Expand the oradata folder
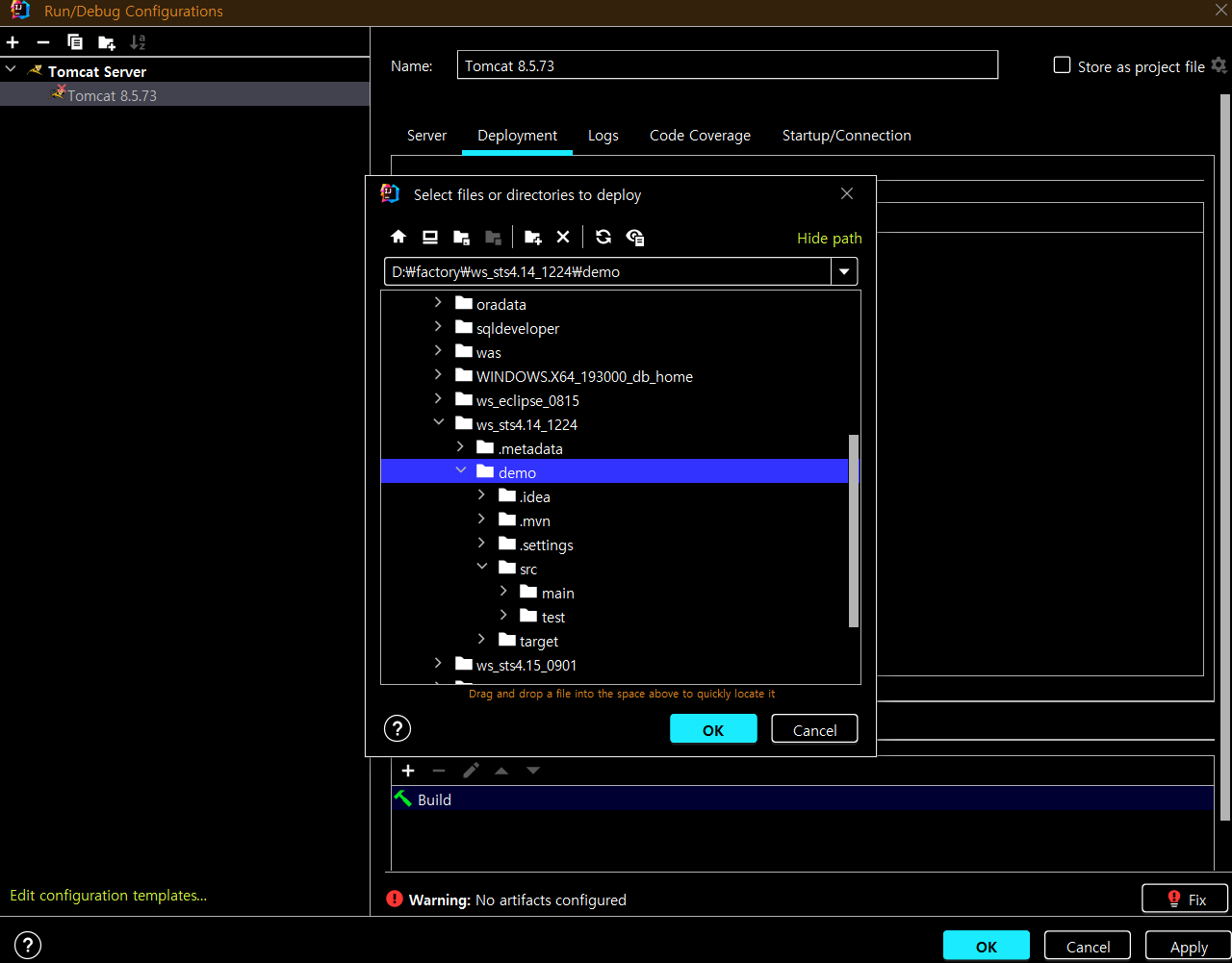The width and height of the screenshot is (1232, 963). (438, 303)
